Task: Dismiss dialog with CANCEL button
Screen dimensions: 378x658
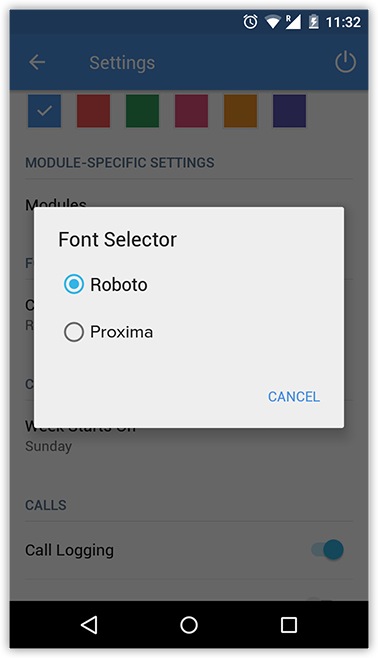Action: (x=294, y=397)
